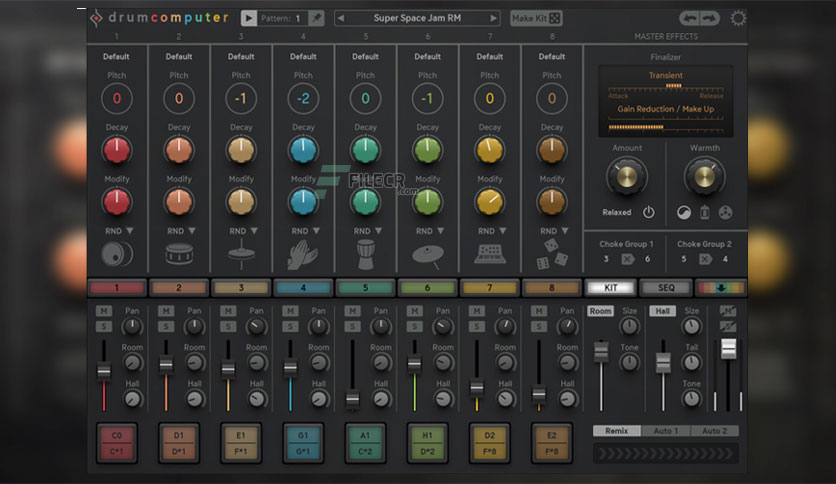Open settings with the gear icon
Image resolution: width=836 pixels, height=484 pixels.
[738, 18]
